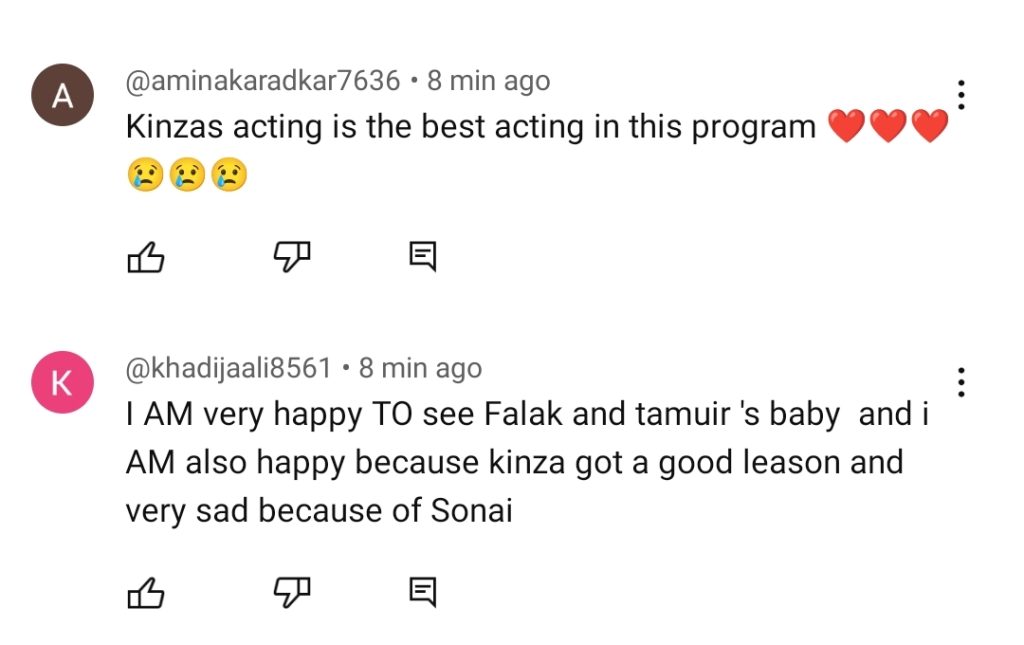Click the first red heart emoji
The image size is (1024, 645).
[847, 127]
